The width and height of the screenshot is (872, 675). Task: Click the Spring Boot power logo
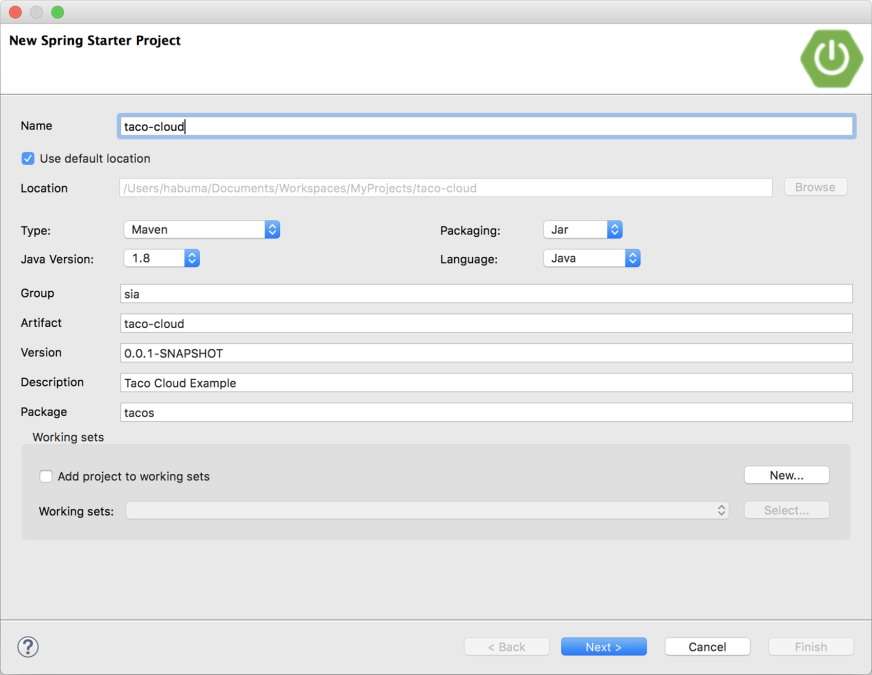click(831, 58)
